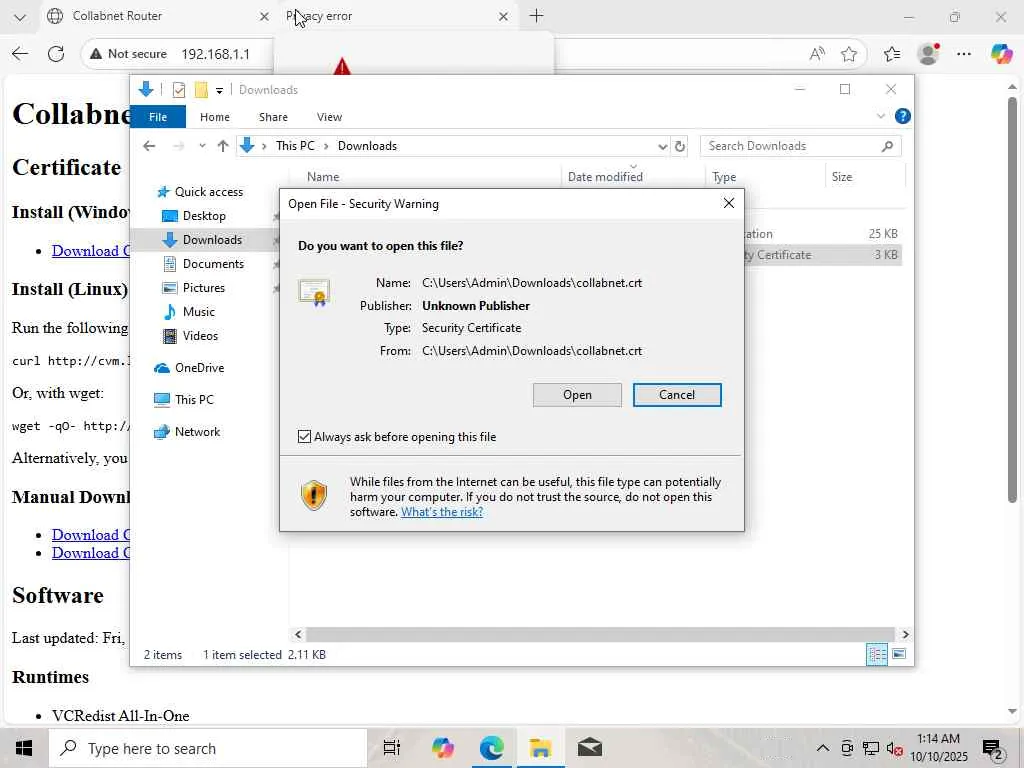Click Properties icon in quick access toolbar
Screen dimensions: 1024x768
click(178, 89)
